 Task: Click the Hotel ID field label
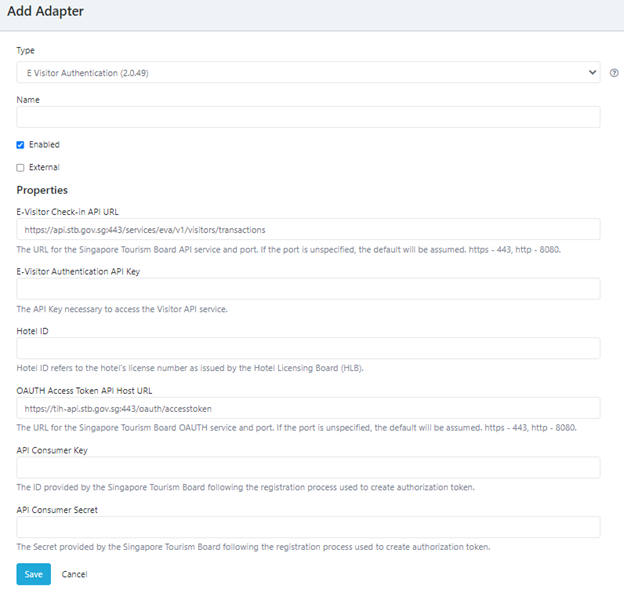pos(32,330)
